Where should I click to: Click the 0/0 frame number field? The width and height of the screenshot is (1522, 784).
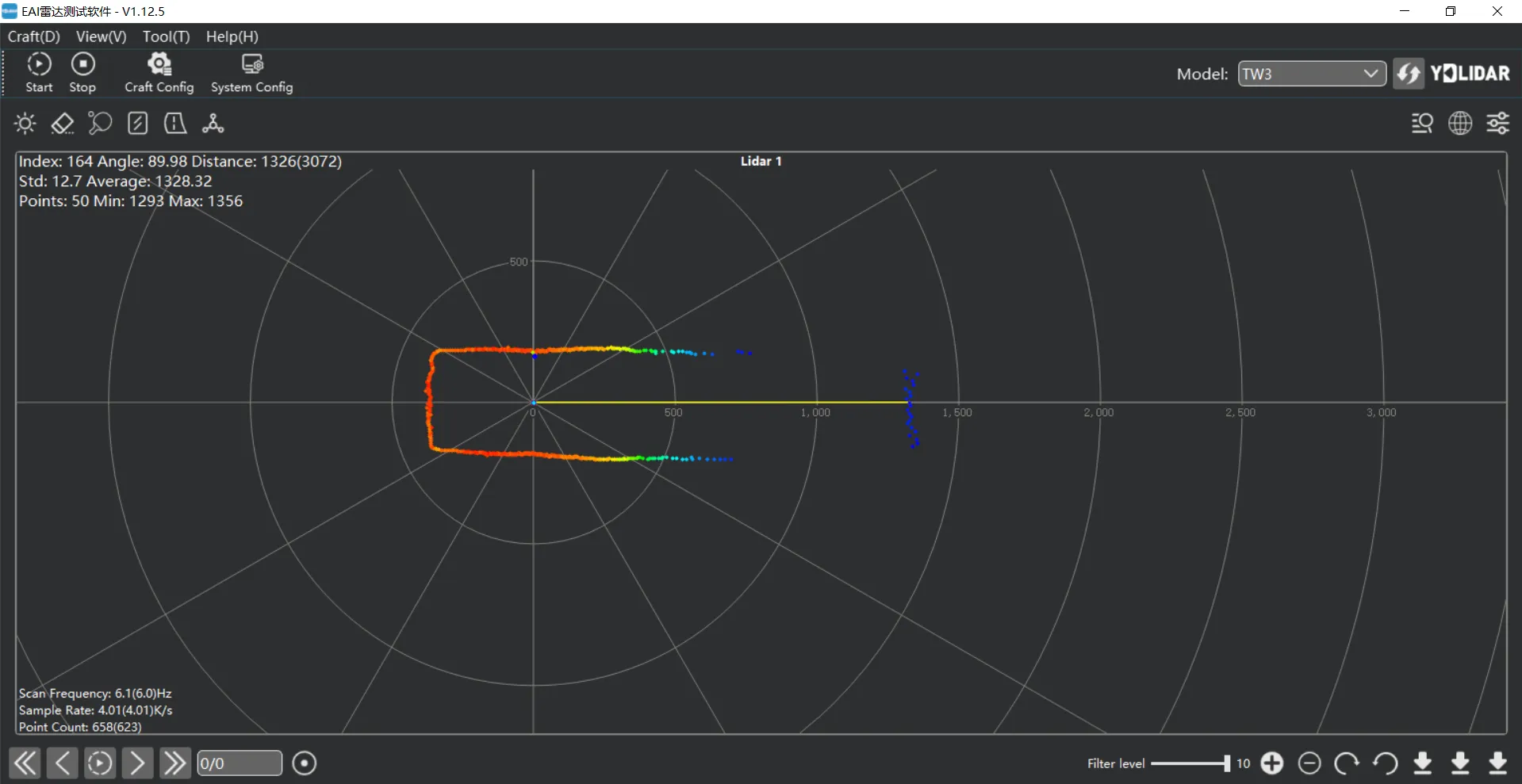point(240,763)
